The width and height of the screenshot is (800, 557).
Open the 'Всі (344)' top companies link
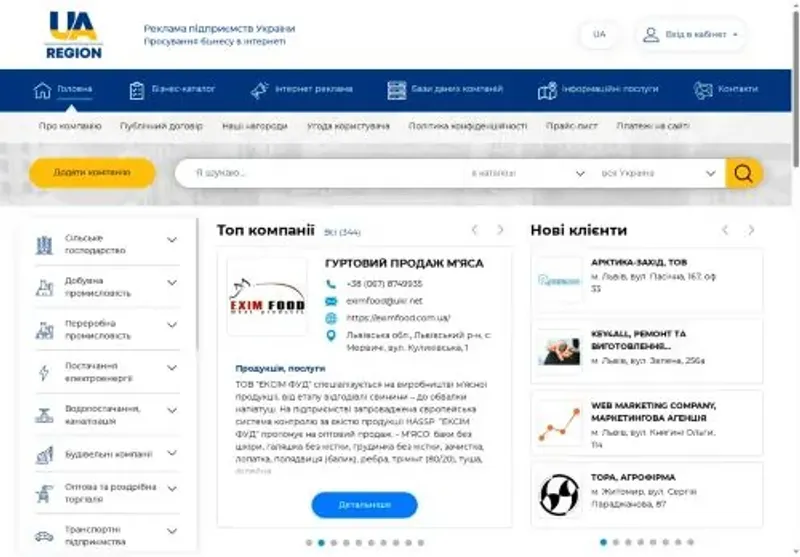tap(342, 233)
